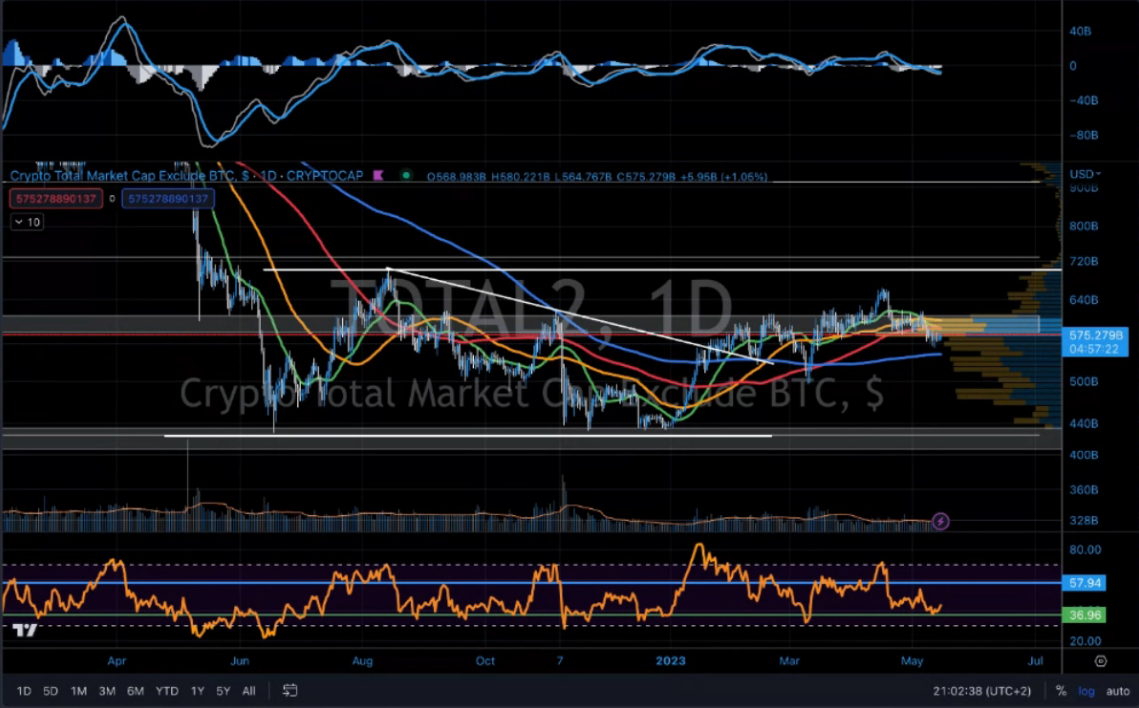Toggle percent scale mode
This screenshot has height=708, width=1139.
tap(1061, 691)
